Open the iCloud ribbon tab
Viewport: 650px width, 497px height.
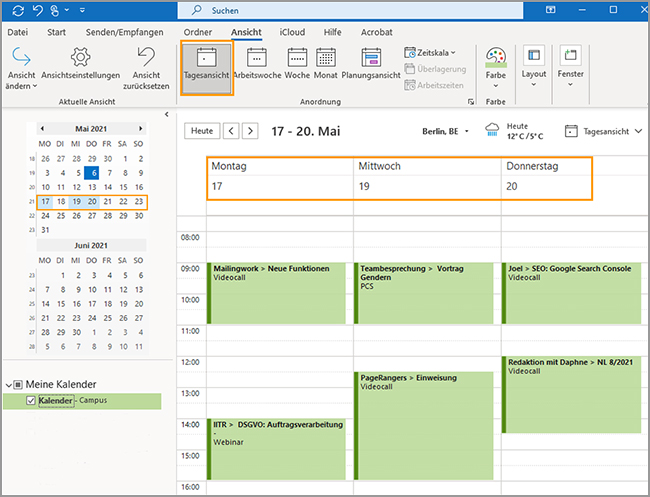click(x=292, y=32)
